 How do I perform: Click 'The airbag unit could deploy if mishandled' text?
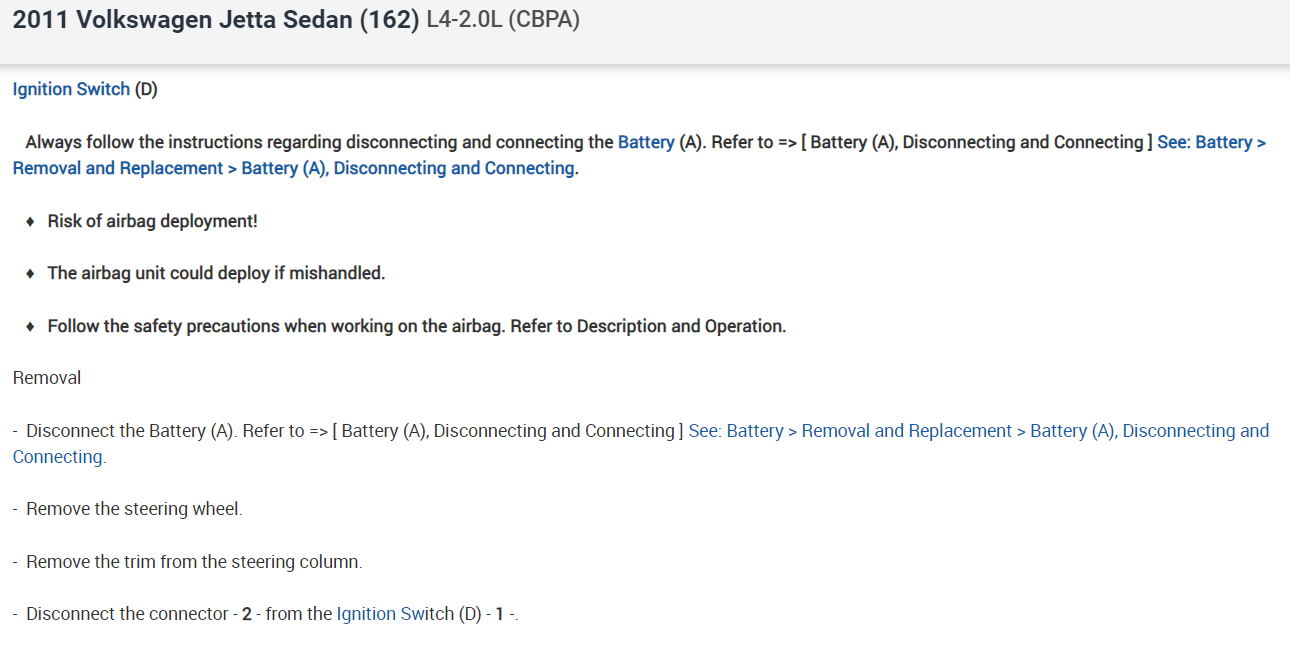click(216, 273)
